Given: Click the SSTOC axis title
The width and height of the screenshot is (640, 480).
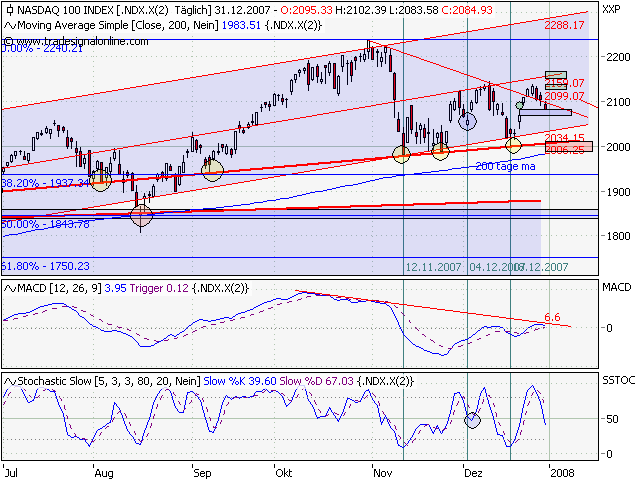Looking at the screenshot, I should click(619, 380).
